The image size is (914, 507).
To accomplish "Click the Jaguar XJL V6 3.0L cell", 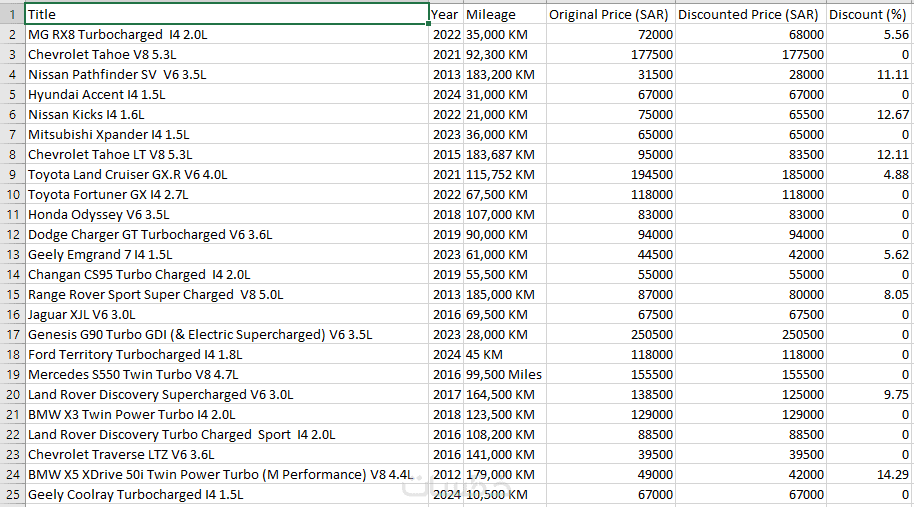I will click(227, 315).
